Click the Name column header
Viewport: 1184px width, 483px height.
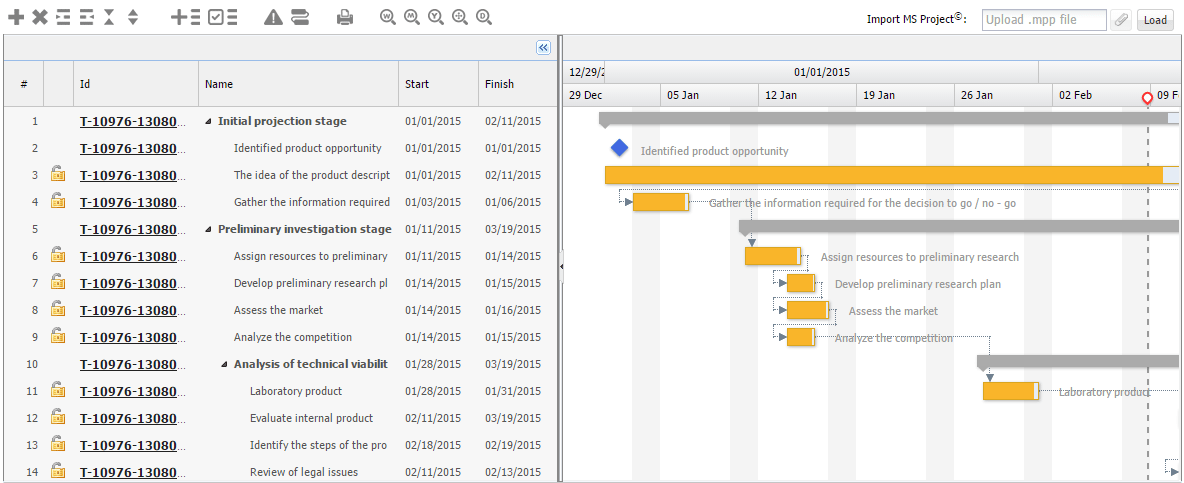coord(299,84)
